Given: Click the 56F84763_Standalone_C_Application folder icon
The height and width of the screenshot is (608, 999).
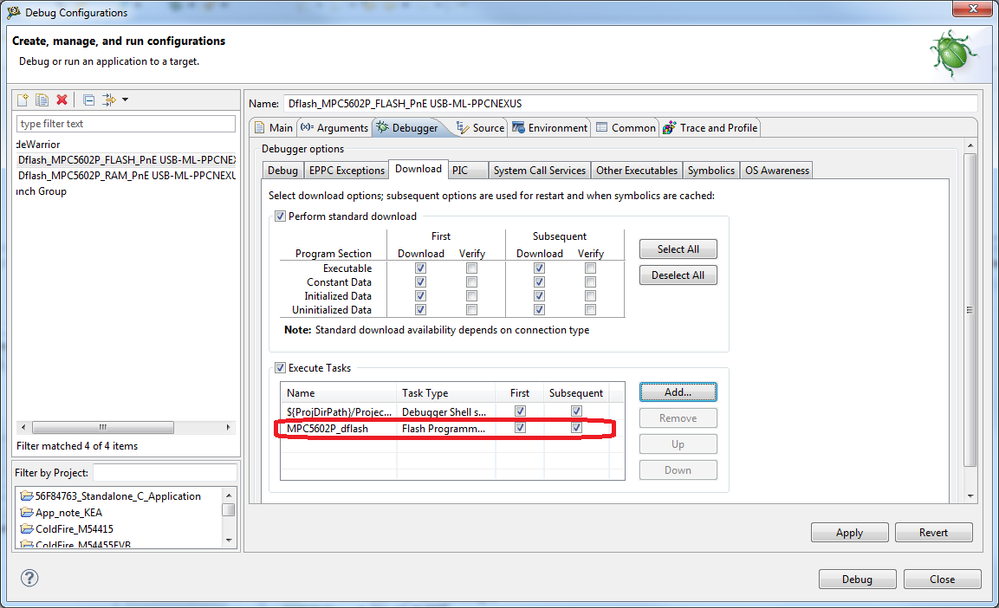Looking at the screenshot, I should pyautogui.click(x=27, y=496).
